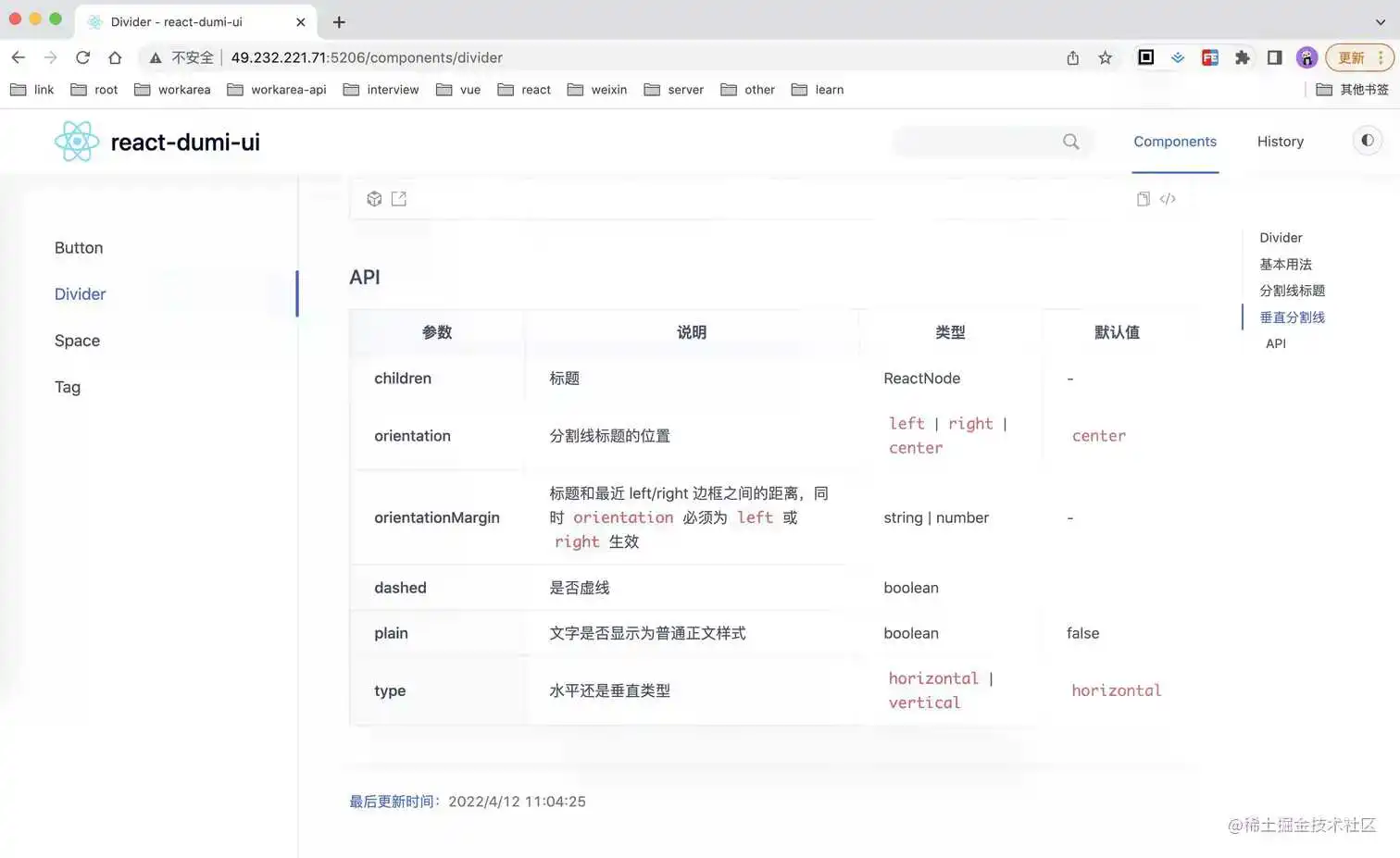Select the ReactNode type cell

[950, 379]
